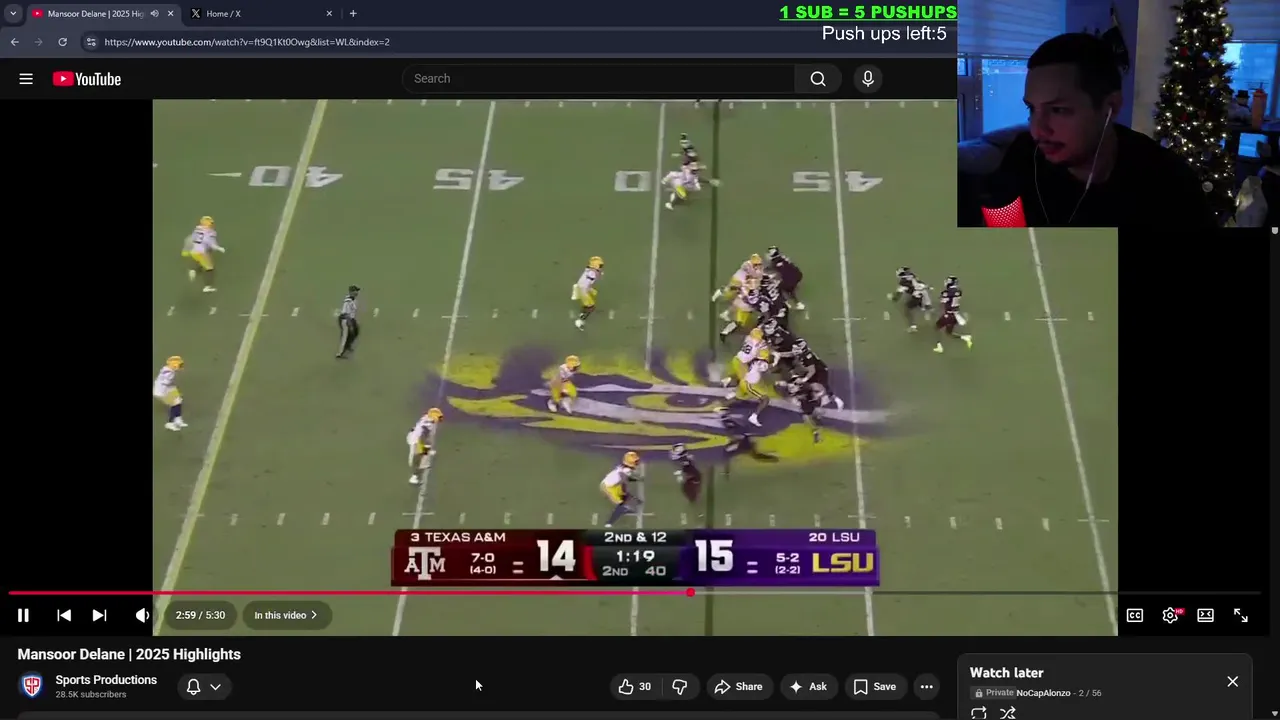Pause the video playback
The width and height of the screenshot is (1280, 720).
point(23,615)
